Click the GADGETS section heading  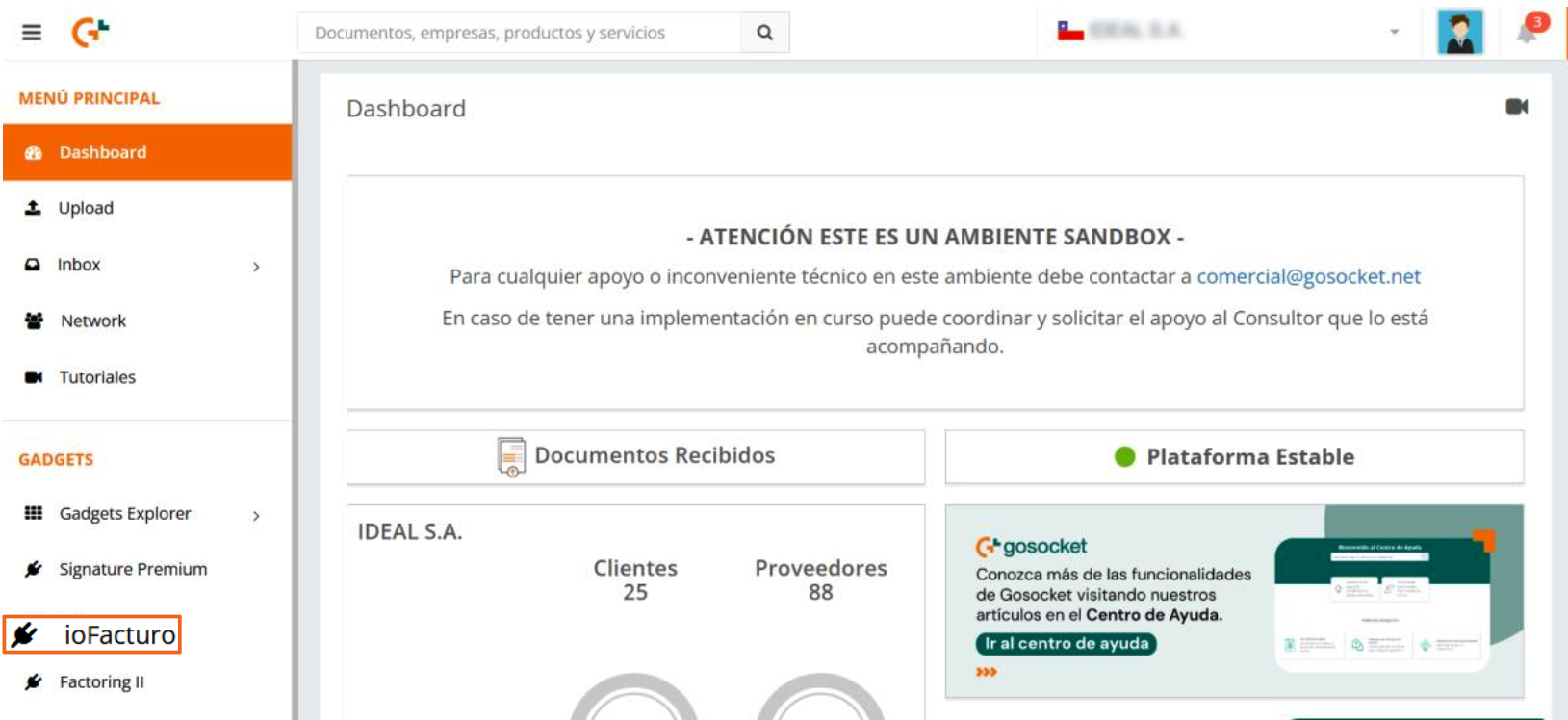56,460
